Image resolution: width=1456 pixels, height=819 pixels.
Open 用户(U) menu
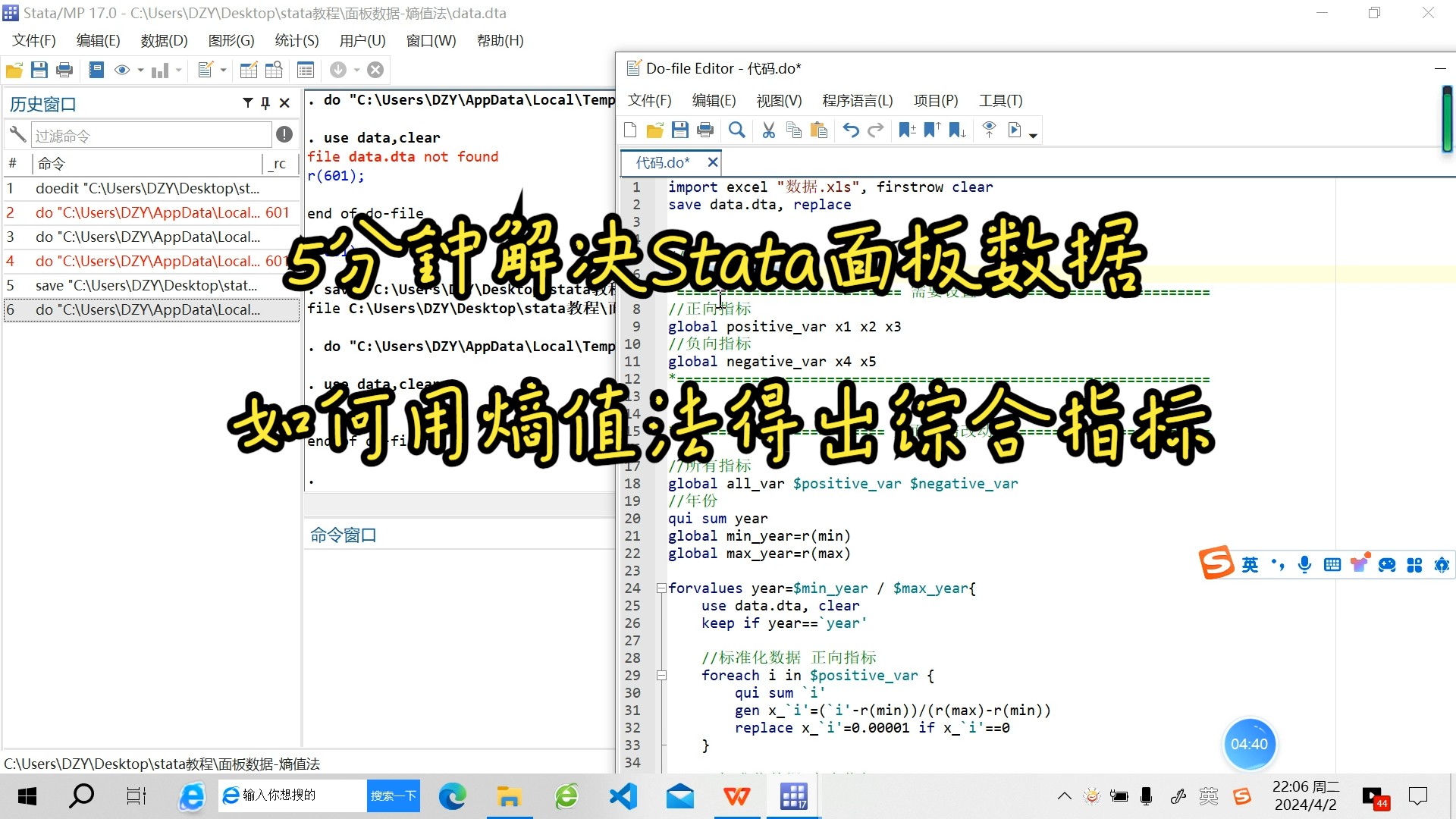click(362, 41)
